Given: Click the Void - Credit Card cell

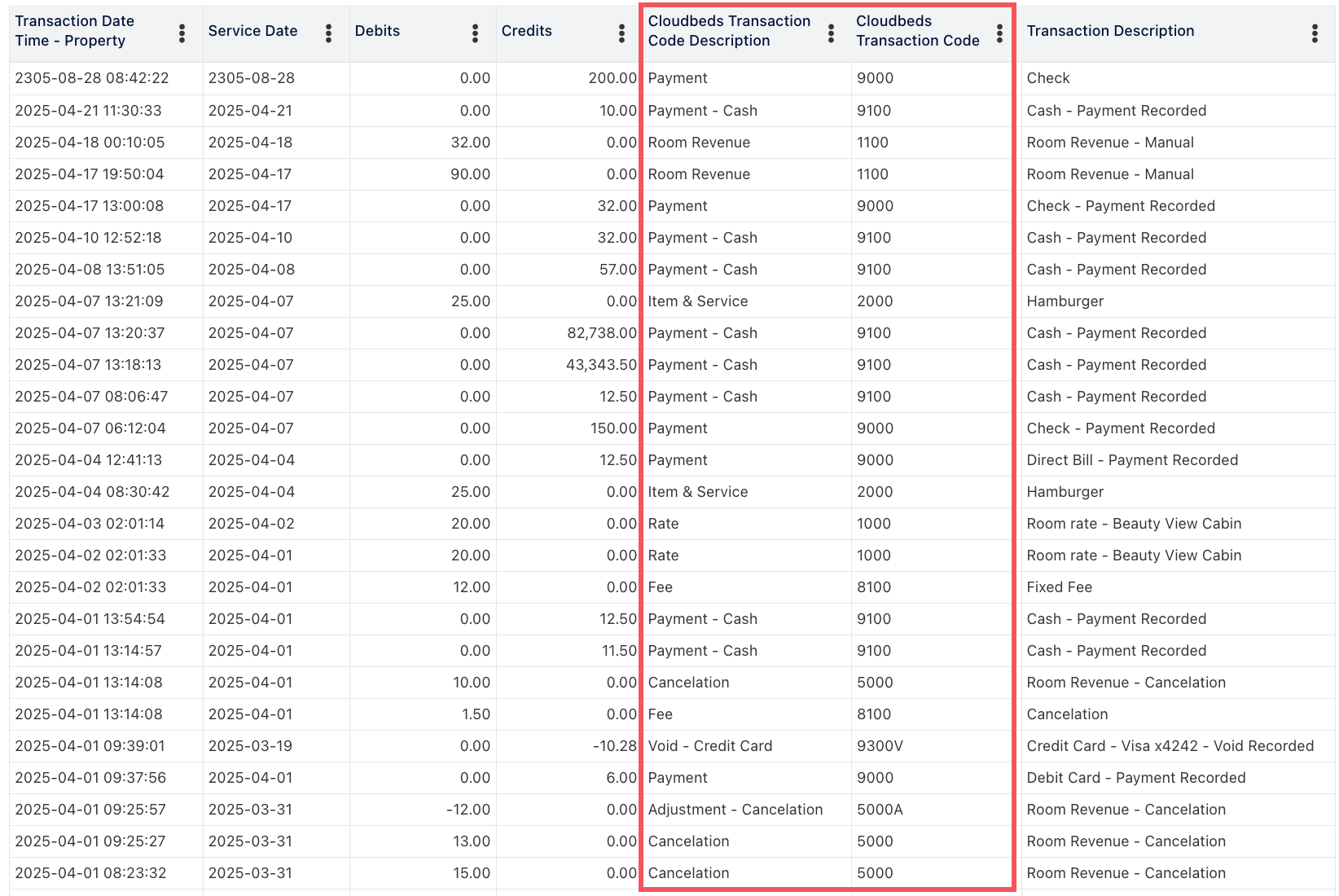Looking at the screenshot, I should 709,746.
